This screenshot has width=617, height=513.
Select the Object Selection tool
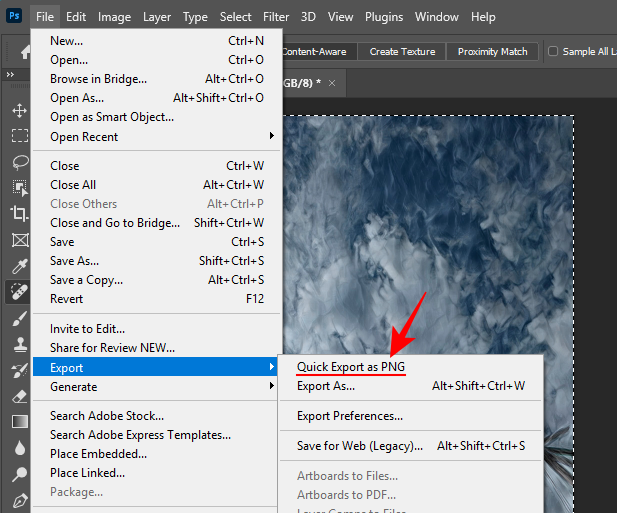[x=20, y=188]
